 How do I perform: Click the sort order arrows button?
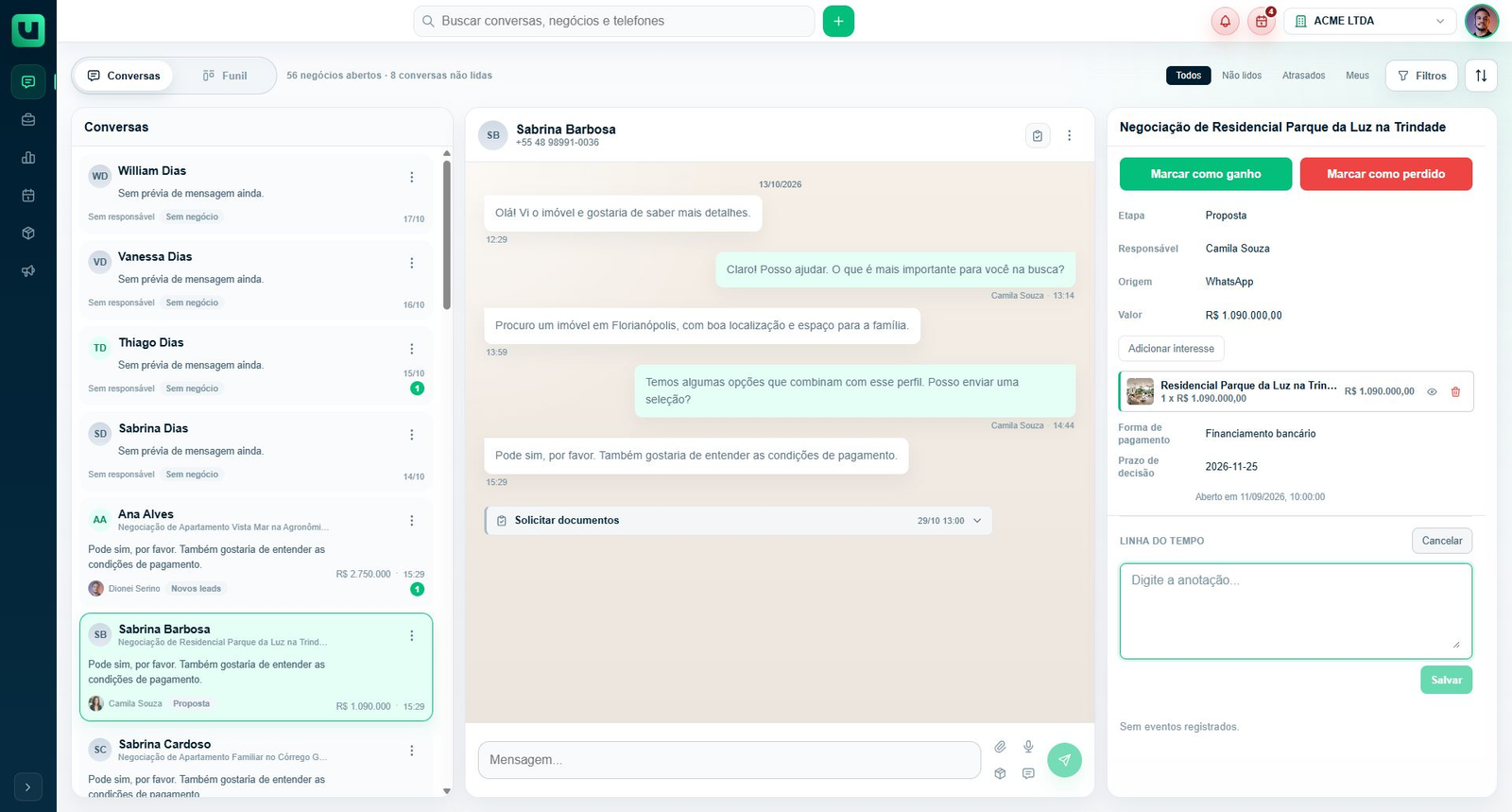[x=1481, y=76]
